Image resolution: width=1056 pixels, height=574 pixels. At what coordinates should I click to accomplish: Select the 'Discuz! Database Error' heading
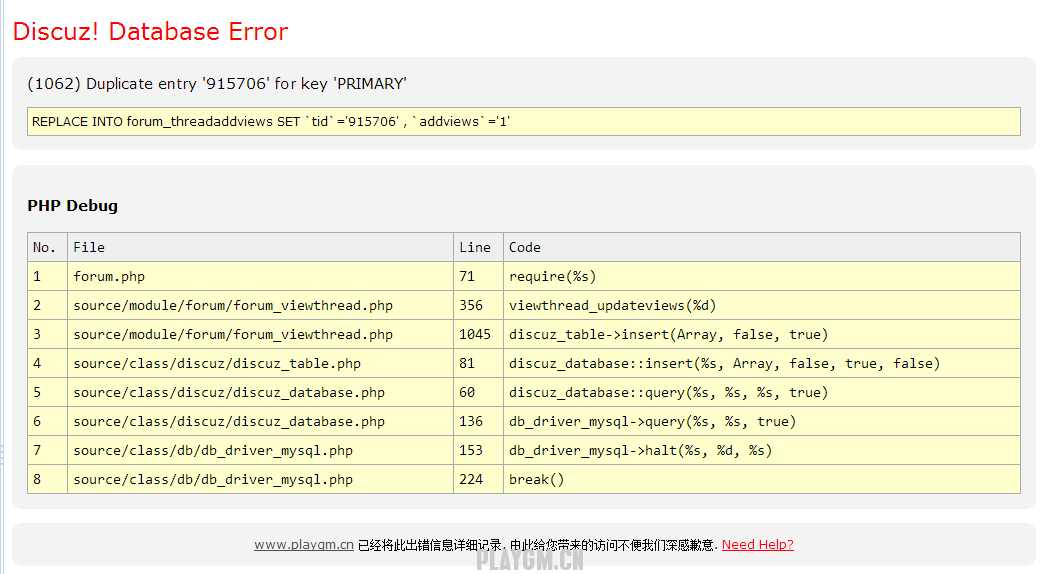click(150, 32)
